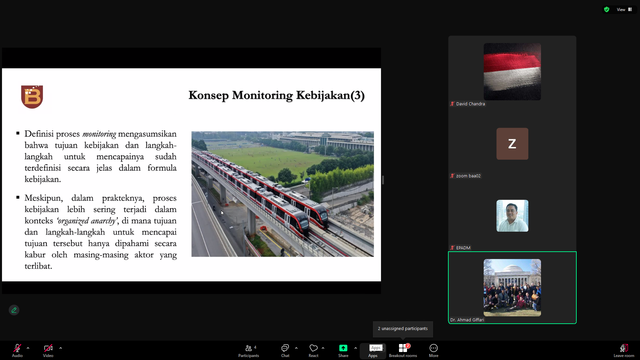The width and height of the screenshot is (640, 360).
Task: Expand the React options arrow
Action: [323, 348]
